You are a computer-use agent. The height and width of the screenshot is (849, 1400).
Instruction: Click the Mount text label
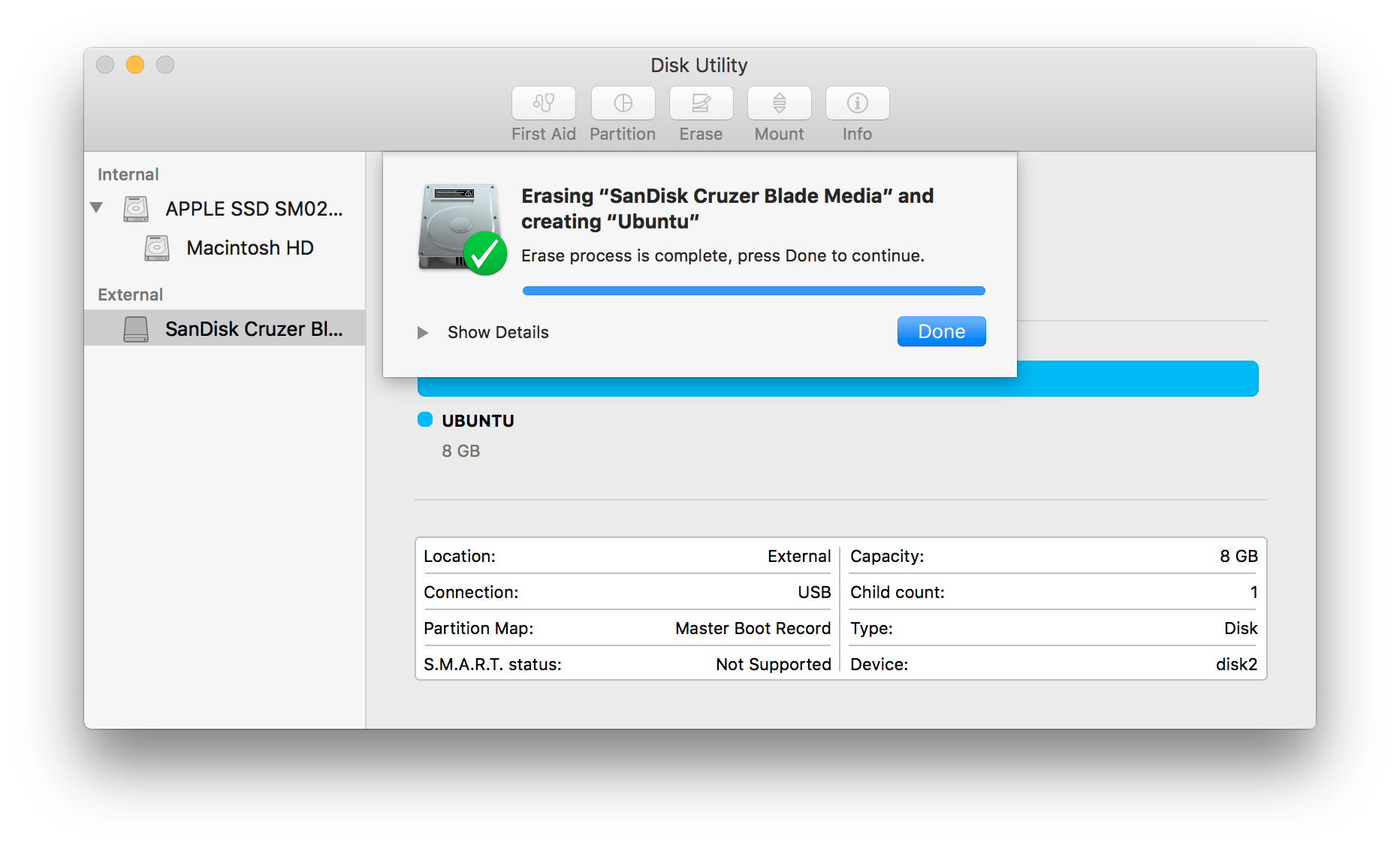(779, 134)
